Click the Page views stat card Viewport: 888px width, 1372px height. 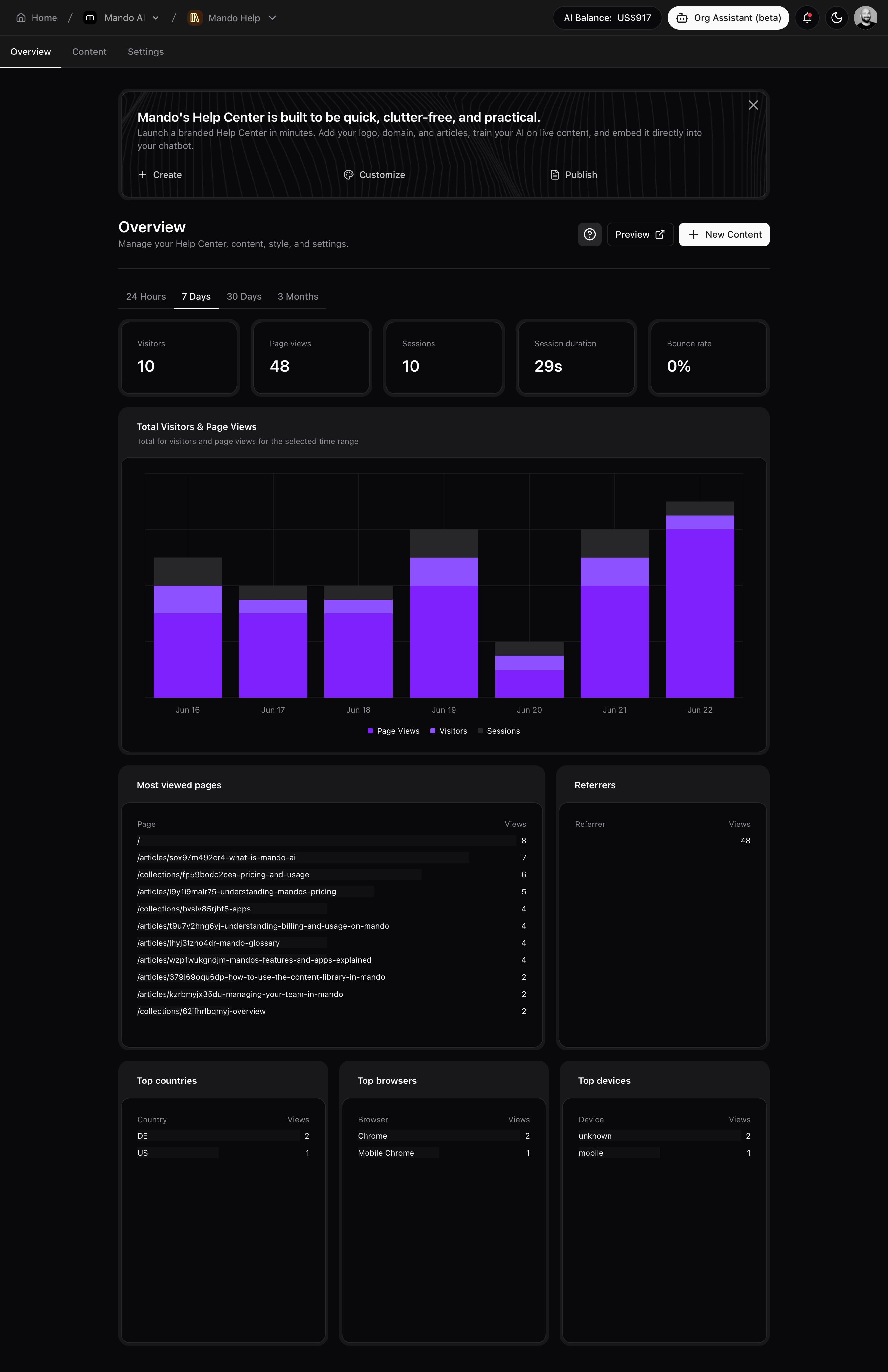tap(311, 358)
